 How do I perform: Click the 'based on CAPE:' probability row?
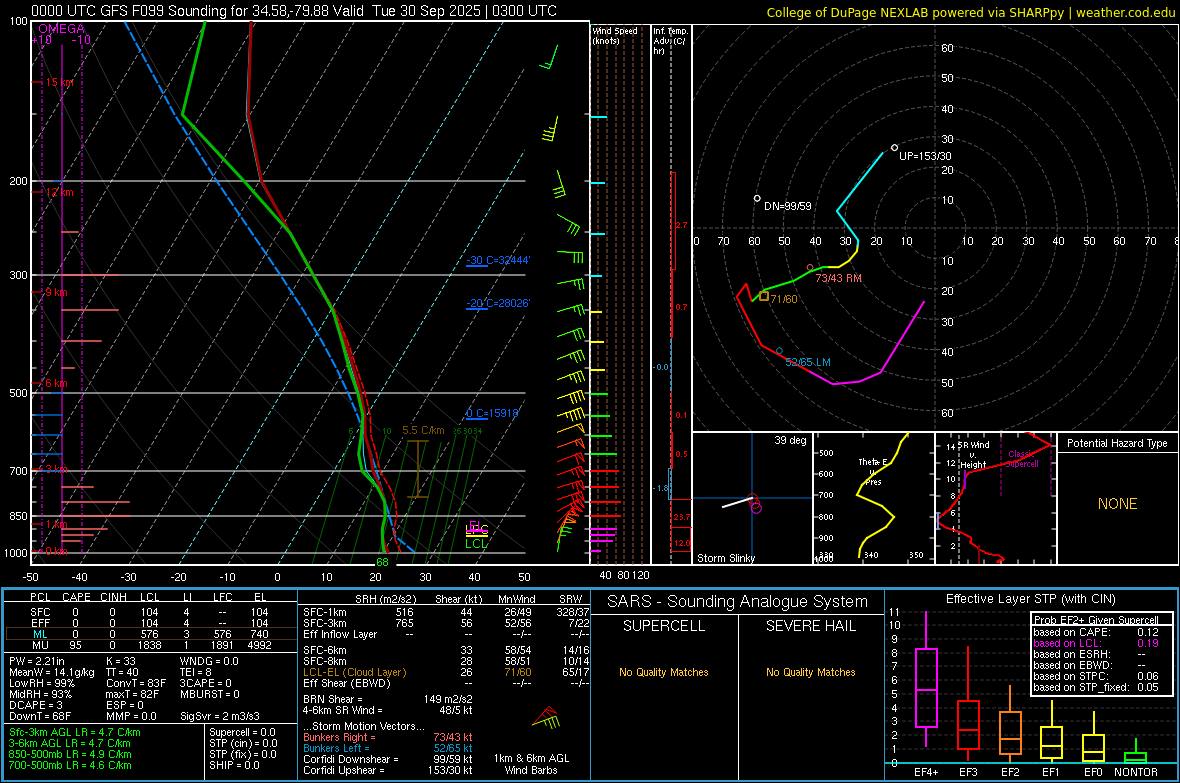coord(1096,632)
